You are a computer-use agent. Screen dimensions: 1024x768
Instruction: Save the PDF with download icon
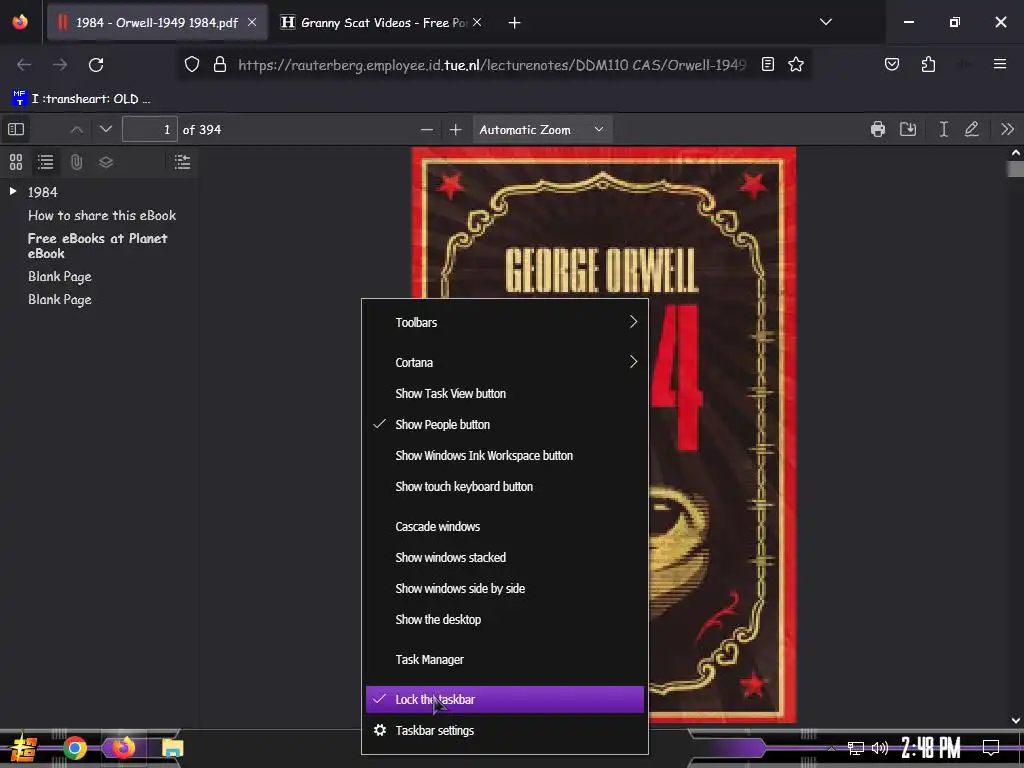click(908, 129)
